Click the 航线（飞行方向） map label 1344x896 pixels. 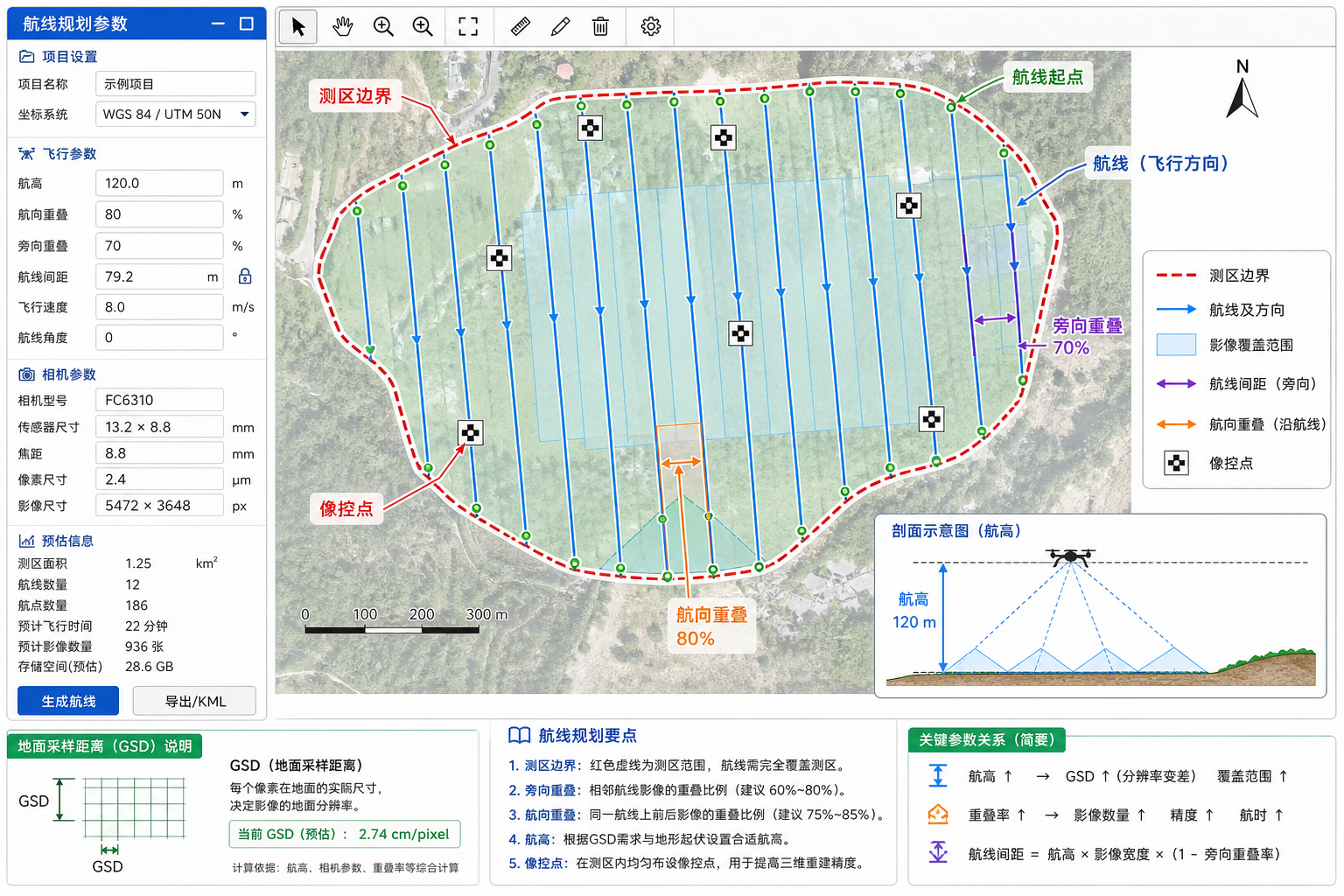tap(1160, 164)
